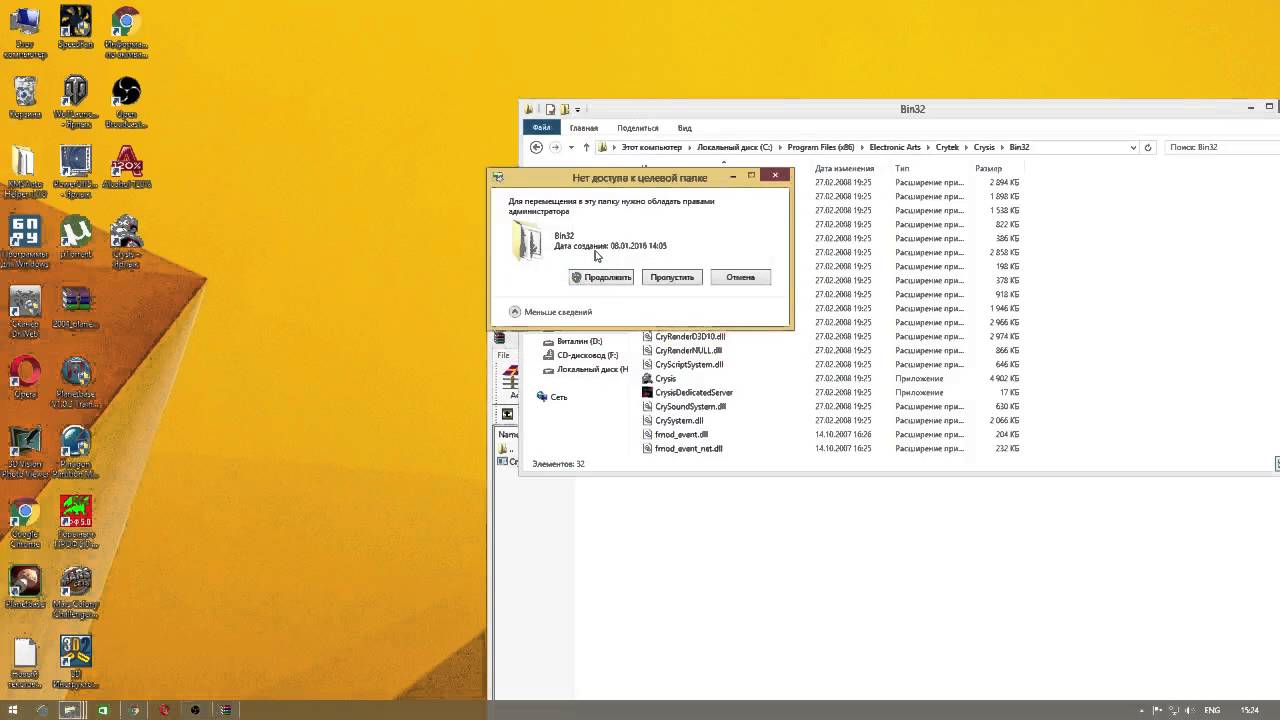Launch World of Tanks desktop shortcut
The width and height of the screenshot is (1280, 720).
(x=76, y=102)
